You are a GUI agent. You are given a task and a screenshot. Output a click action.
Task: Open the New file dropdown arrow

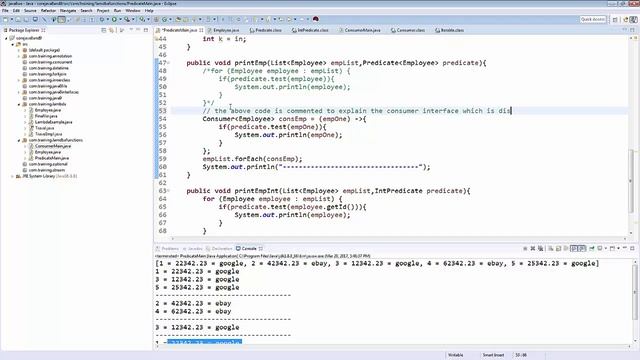tap(11, 19)
